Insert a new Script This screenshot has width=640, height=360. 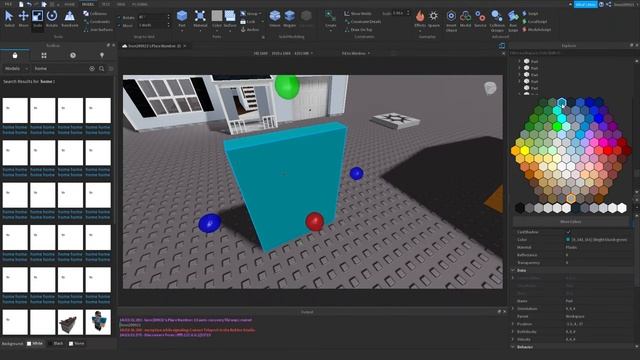pyautogui.click(x=531, y=13)
